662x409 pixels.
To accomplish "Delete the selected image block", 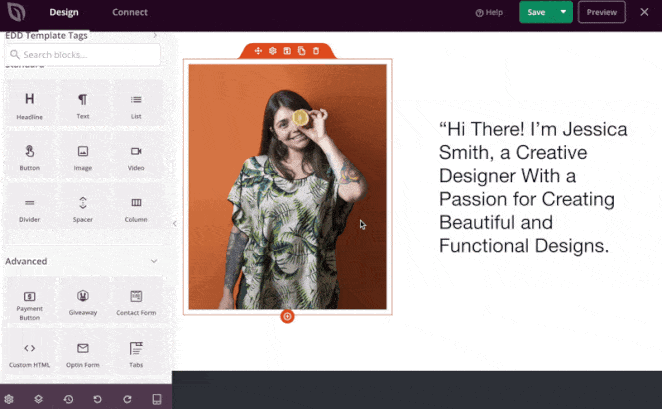I will 316,51.
